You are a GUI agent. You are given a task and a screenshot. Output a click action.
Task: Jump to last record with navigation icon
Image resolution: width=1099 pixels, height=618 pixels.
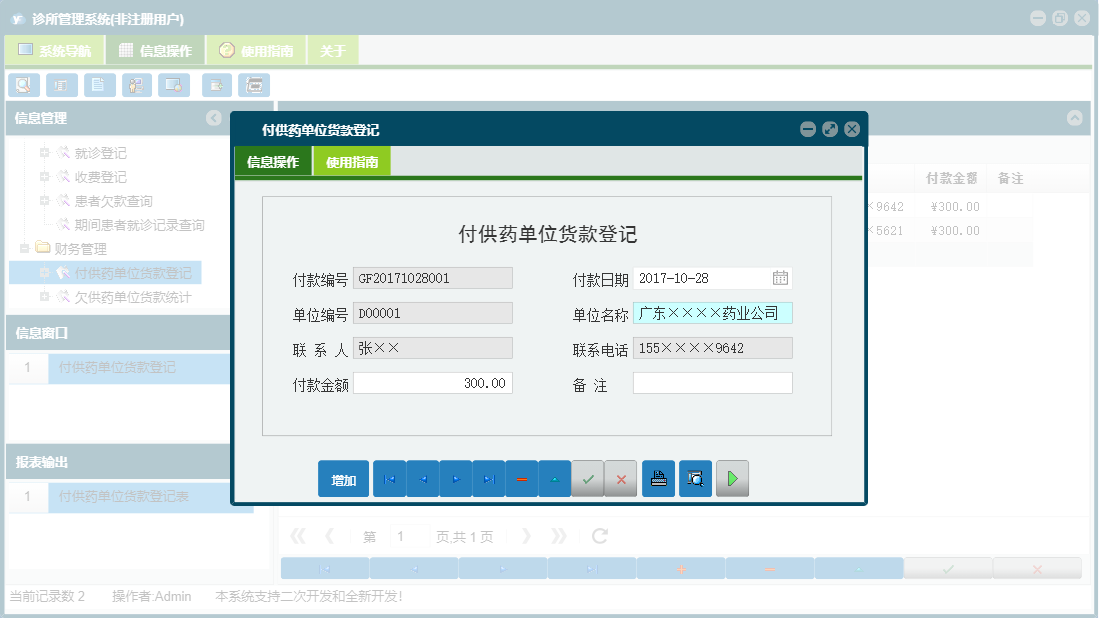(x=488, y=478)
